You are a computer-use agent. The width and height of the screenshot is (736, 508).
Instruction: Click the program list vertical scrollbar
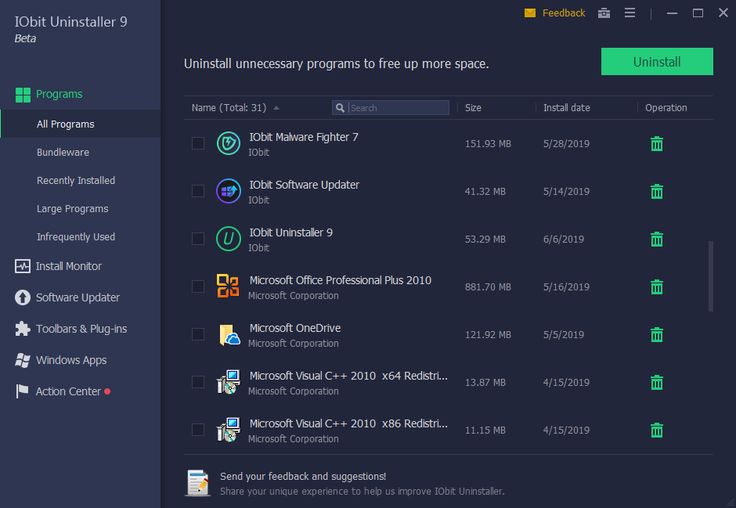[x=711, y=276]
